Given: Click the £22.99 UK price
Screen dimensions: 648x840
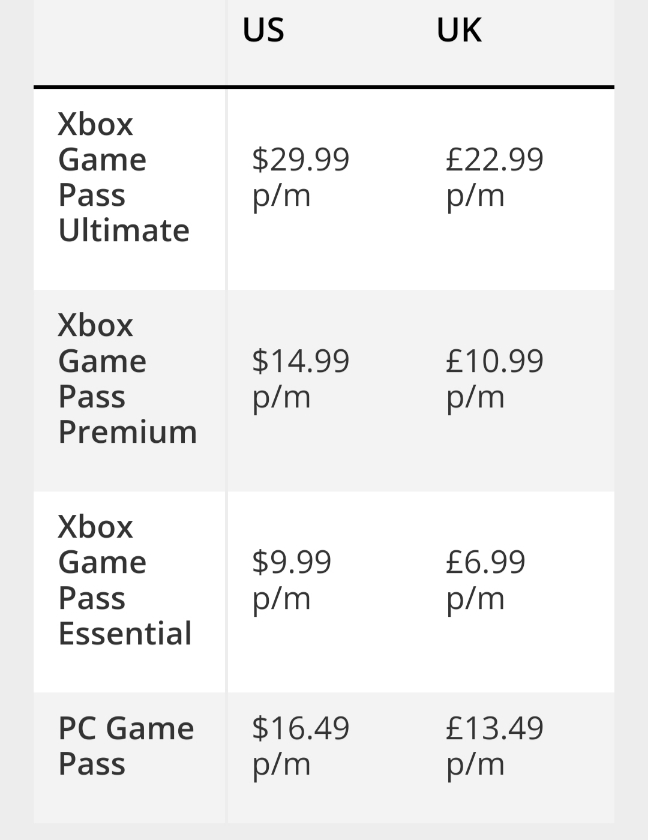Looking at the screenshot, I should (x=494, y=160).
